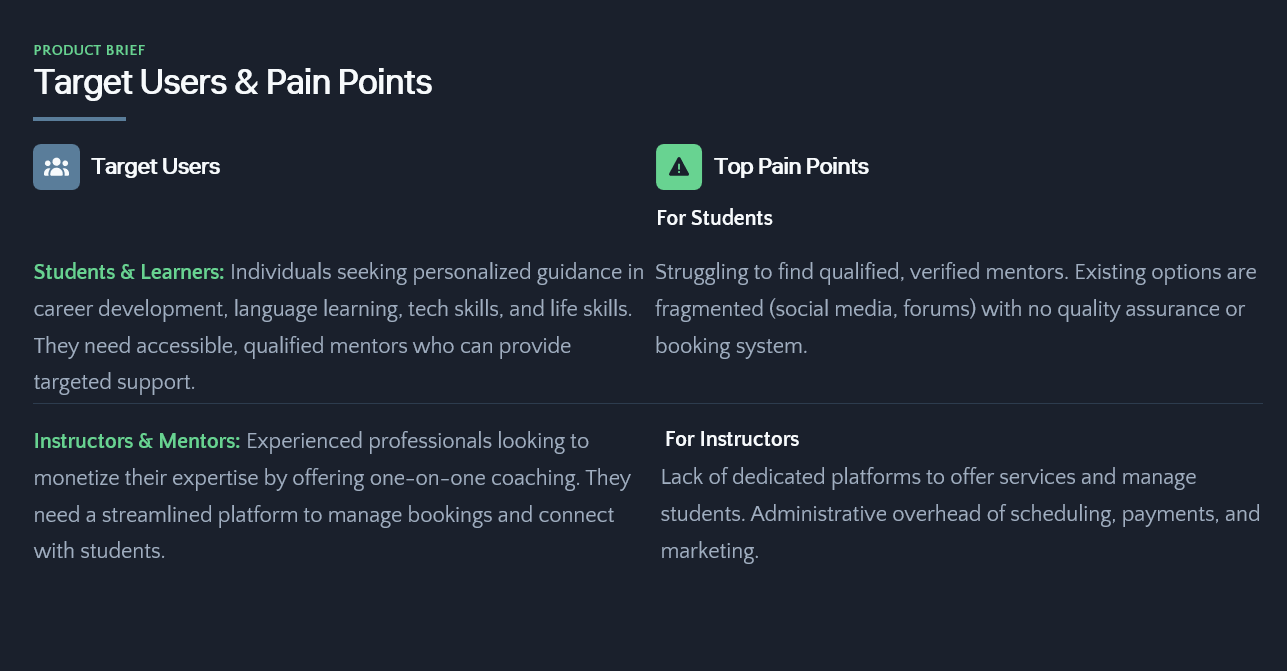The width and height of the screenshot is (1287, 671).
Task: Click the green Students & Learners label
Action: point(129,272)
